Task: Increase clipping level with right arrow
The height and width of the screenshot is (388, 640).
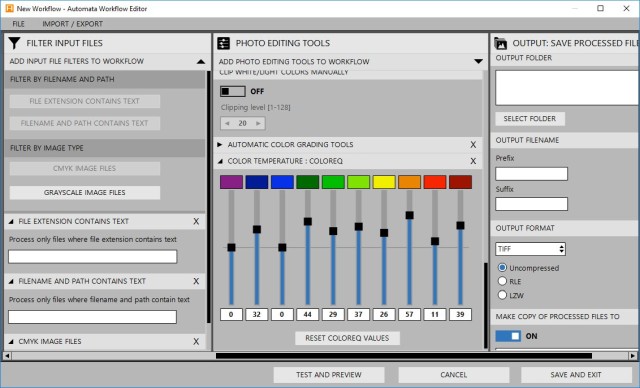Action: [x=258, y=123]
